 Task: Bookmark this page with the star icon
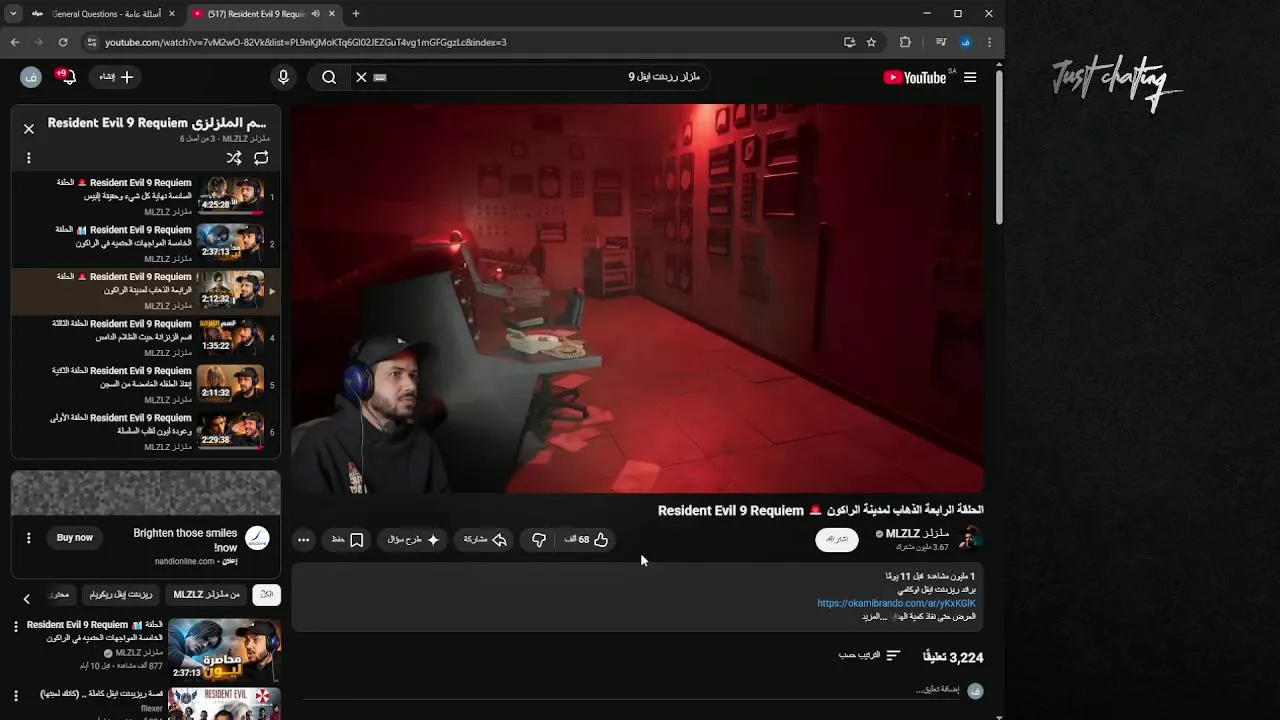(x=871, y=42)
